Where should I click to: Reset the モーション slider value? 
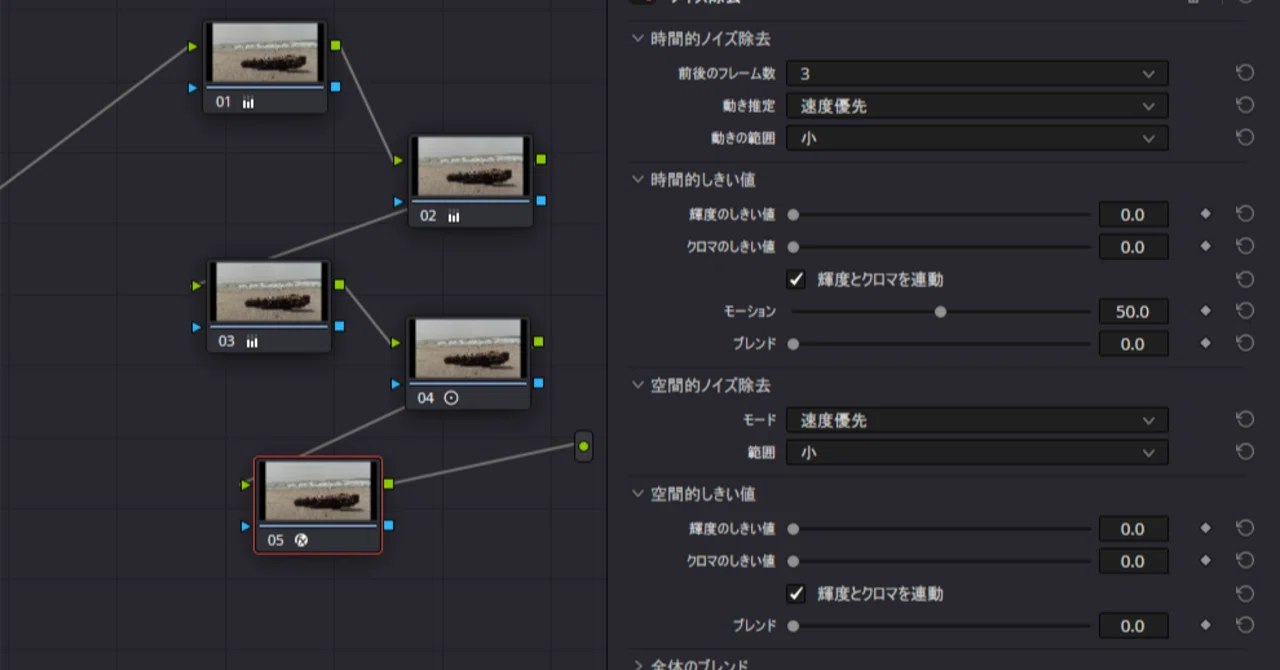coord(1245,311)
